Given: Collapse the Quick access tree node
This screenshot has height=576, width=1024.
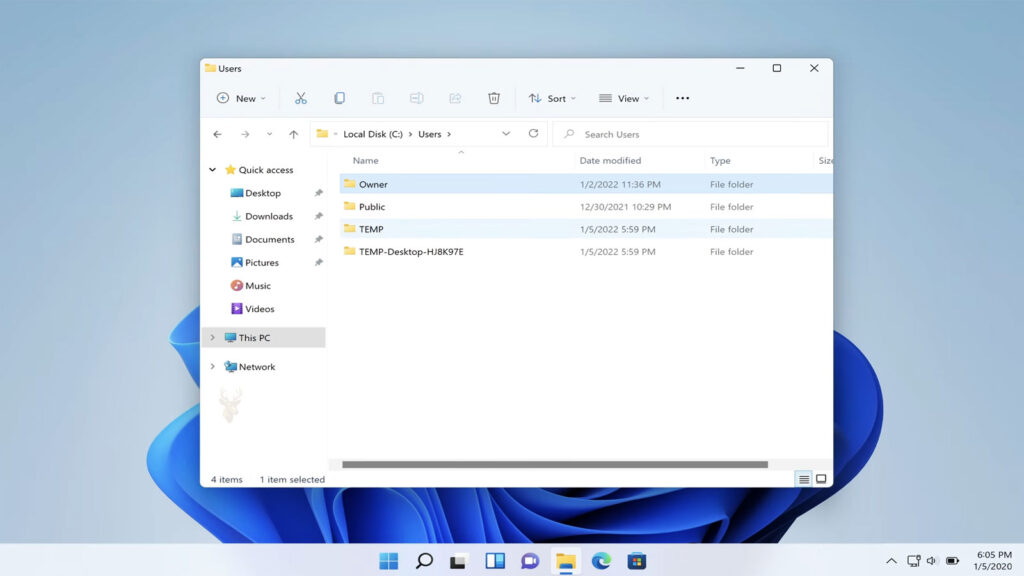Looking at the screenshot, I should (x=212, y=170).
